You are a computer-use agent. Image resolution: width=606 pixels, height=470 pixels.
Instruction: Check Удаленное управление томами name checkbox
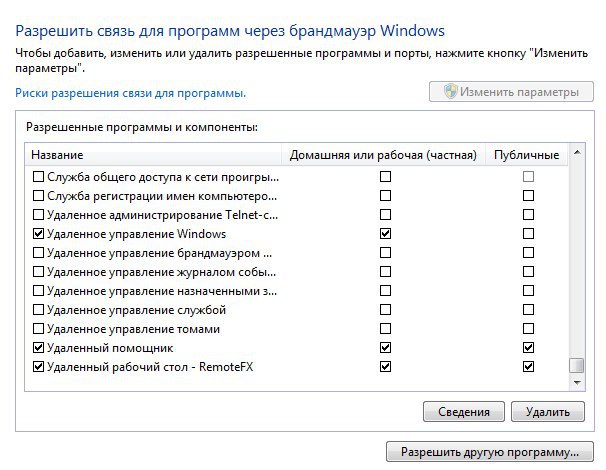[38, 329]
